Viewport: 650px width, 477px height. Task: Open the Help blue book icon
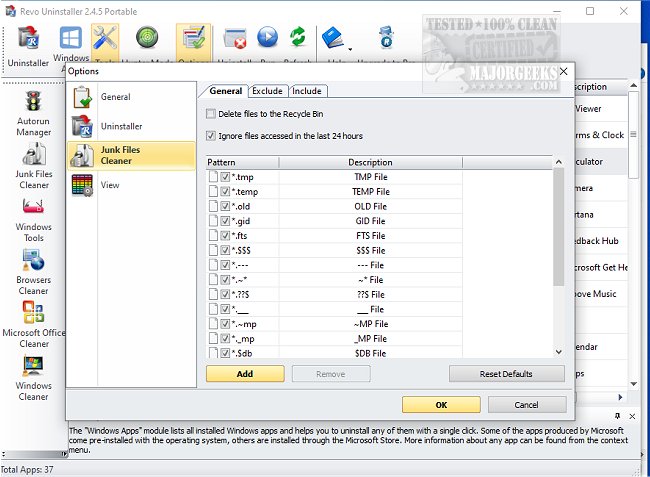[x=333, y=38]
